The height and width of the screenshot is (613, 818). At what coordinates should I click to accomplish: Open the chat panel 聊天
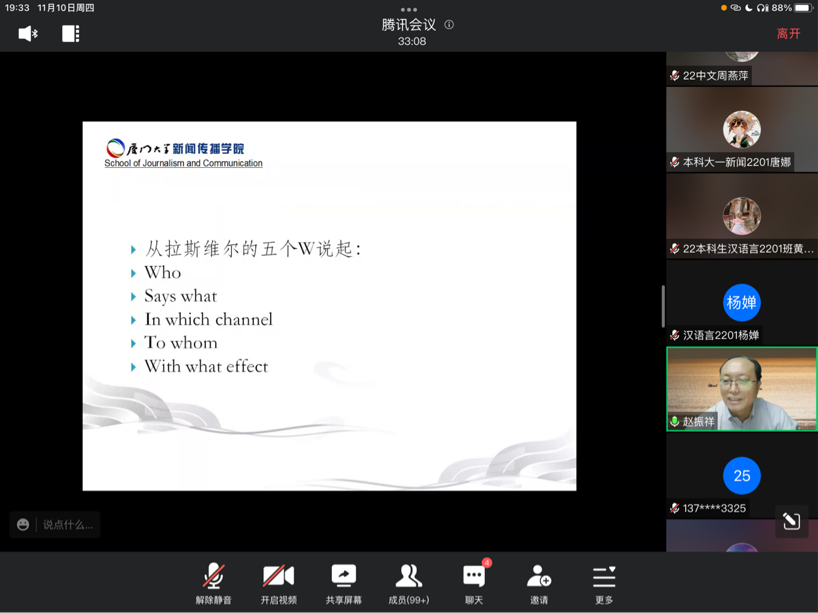coord(474,583)
